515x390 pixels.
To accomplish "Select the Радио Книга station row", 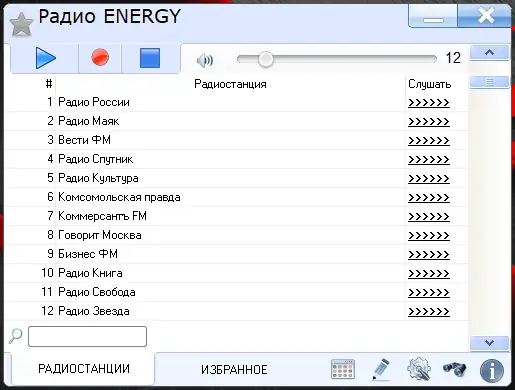I will pyautogui.click(x=236, y=273).
